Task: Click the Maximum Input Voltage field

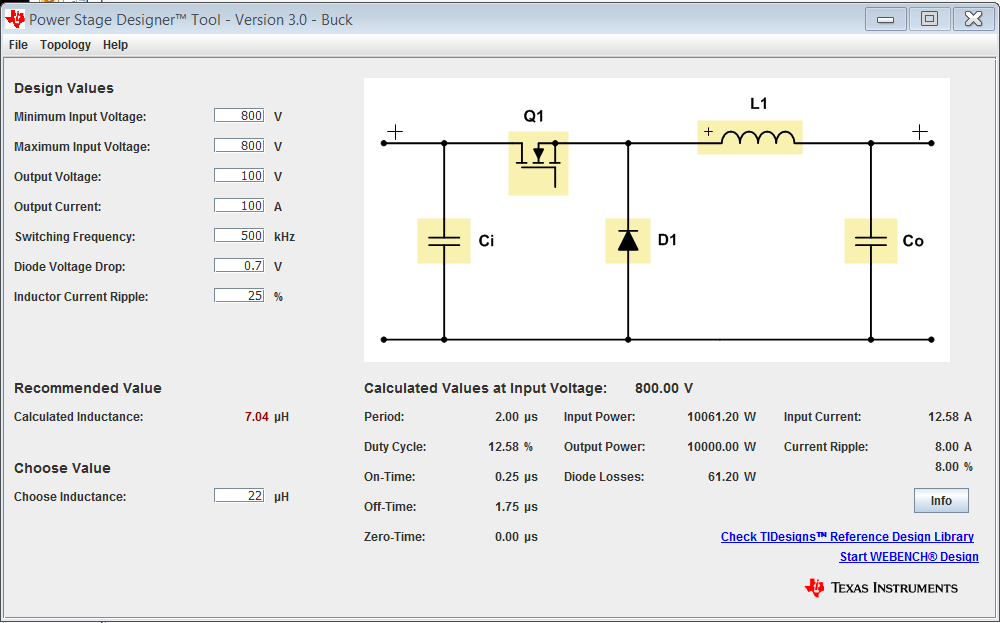Action: [x=239, y=145]
